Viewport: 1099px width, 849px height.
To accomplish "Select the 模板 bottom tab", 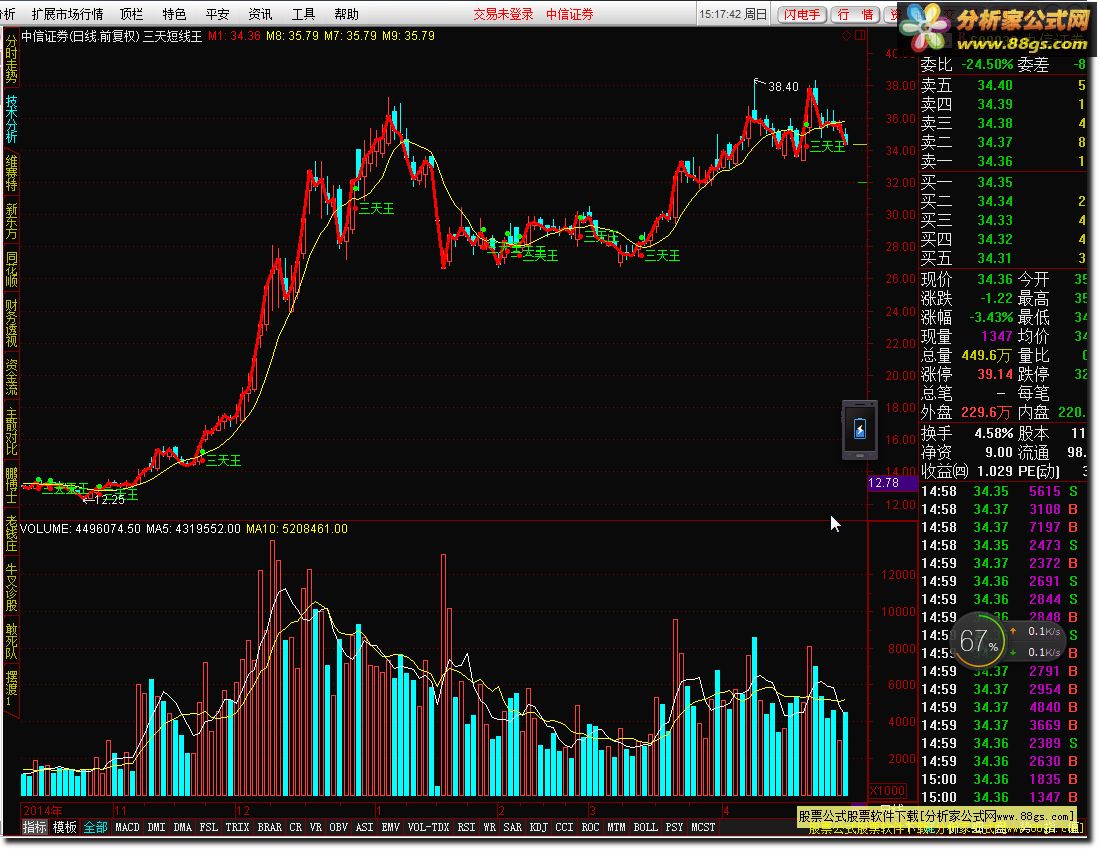I will [x=64, y=827].
